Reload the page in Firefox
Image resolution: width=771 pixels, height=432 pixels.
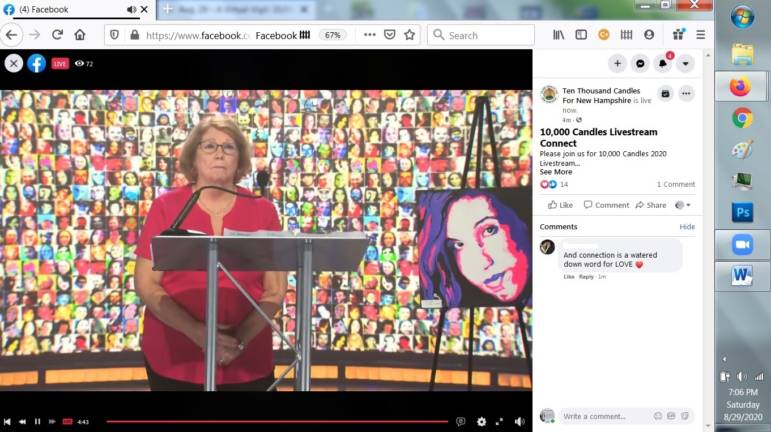click(x=57, y=34)
